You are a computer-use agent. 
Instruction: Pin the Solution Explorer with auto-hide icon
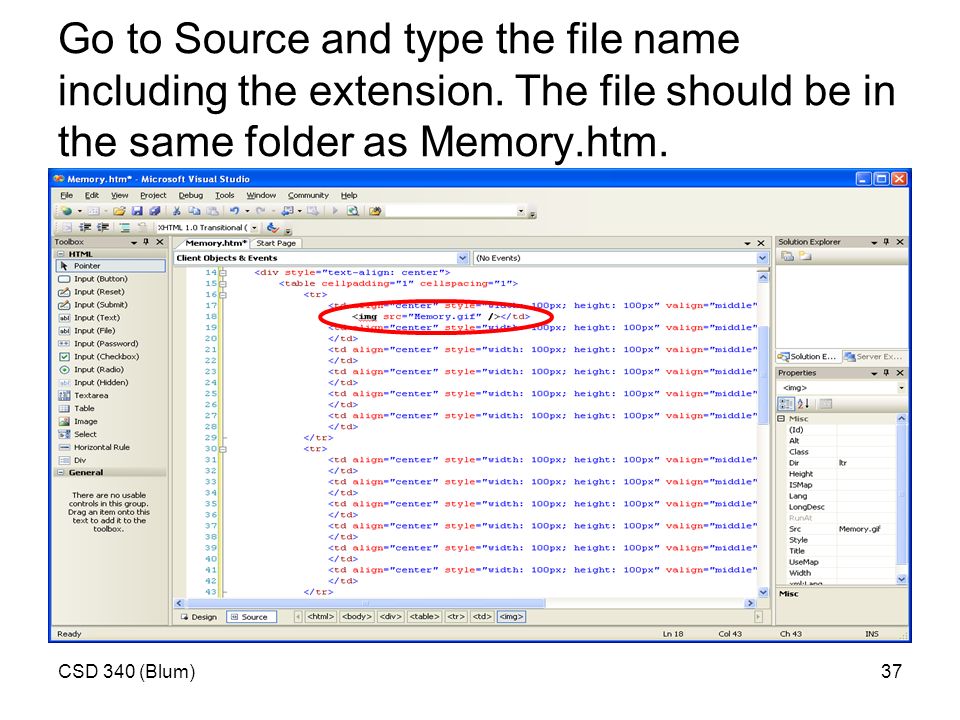(x=886, y=242)
